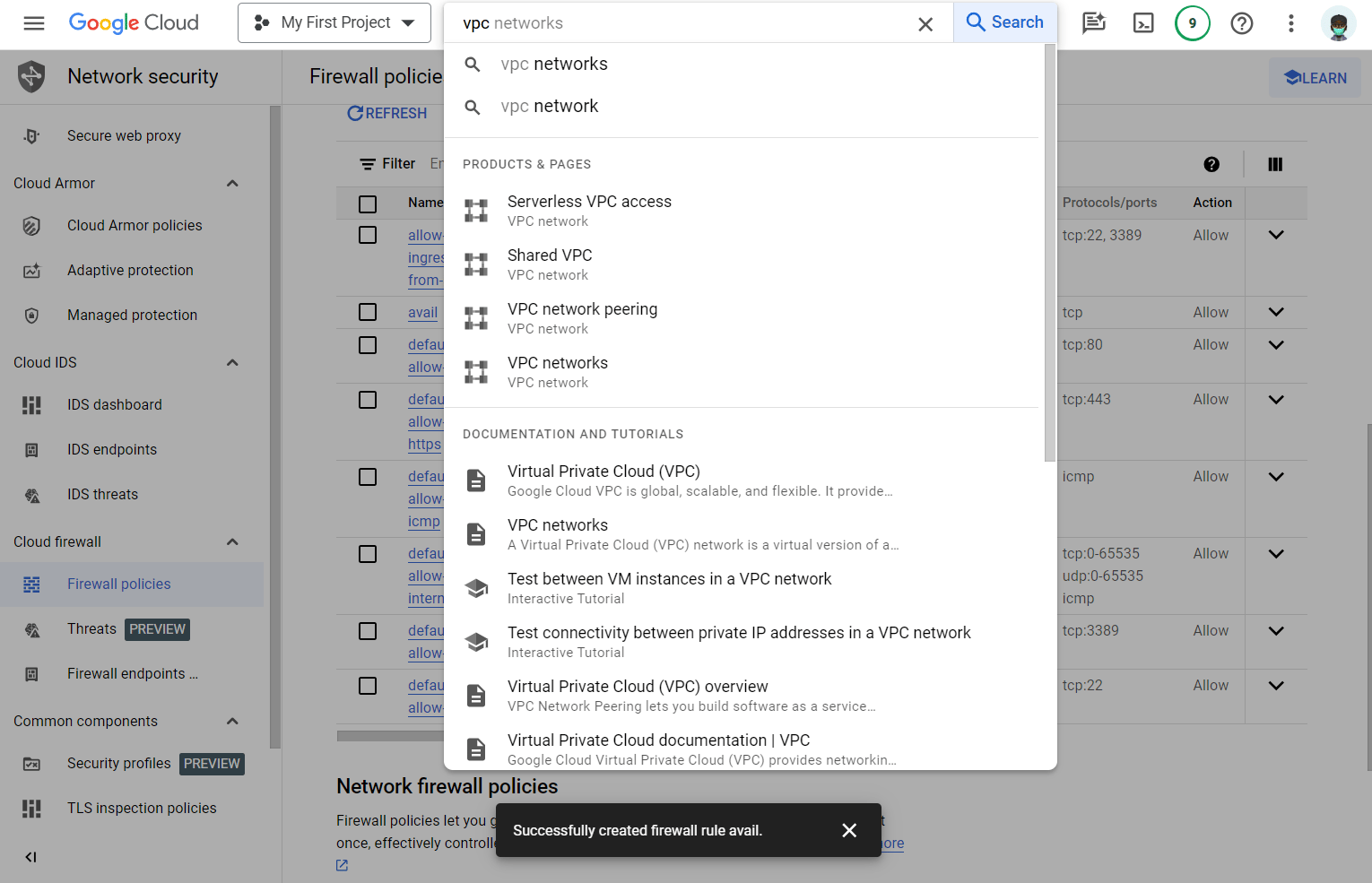The width and height of the screenshot is (1372, 883).
Task: Collapse the Cloud IDS section
Action: tap(232, 363)
